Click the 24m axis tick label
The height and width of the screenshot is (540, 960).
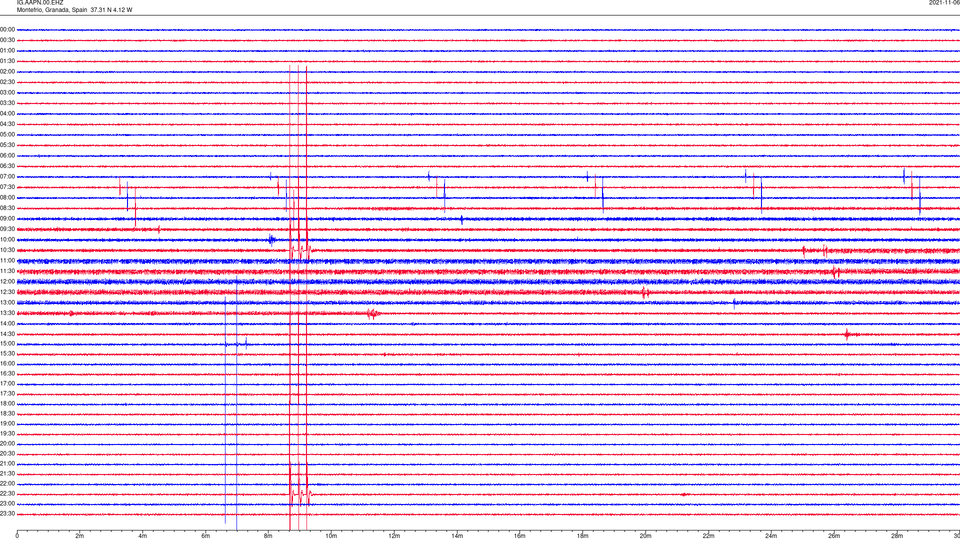coord(771,536)
